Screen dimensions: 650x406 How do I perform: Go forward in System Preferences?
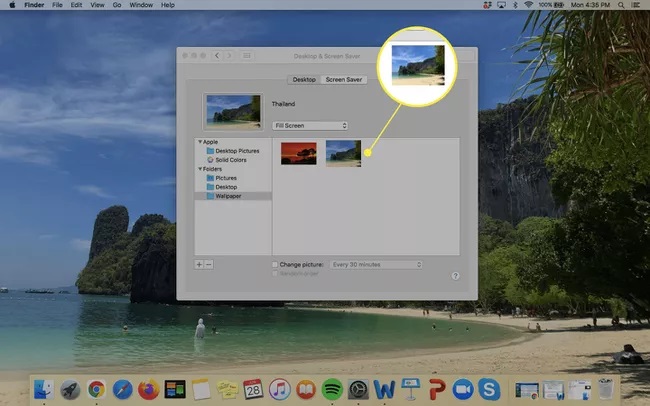point(229,56)
